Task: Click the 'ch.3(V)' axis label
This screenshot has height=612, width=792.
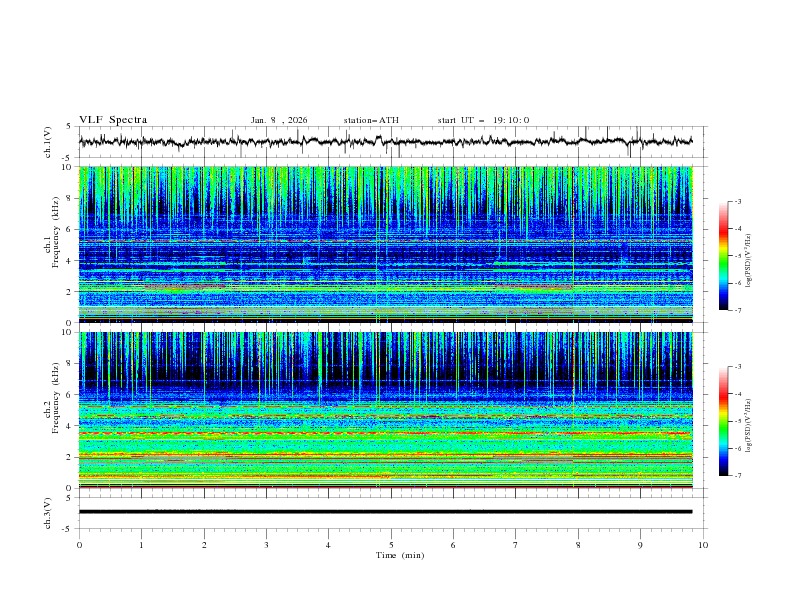Action: pyautogui.click(x=48, y=513)
